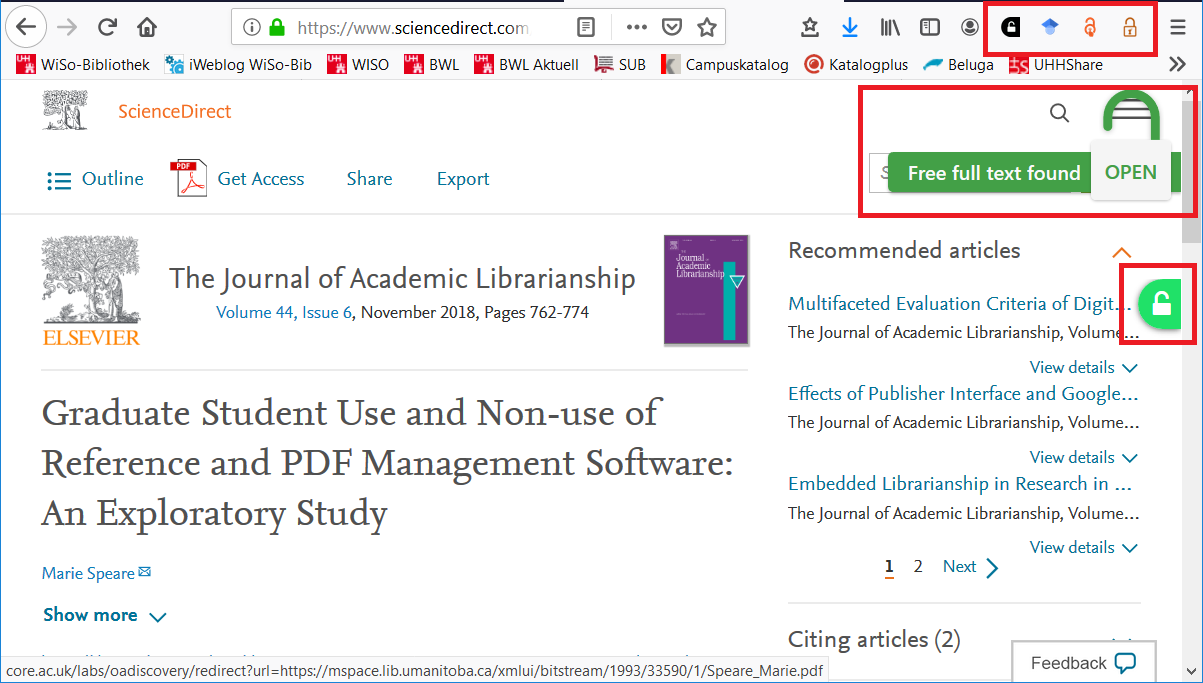Open the WISO bookmark
This screenshot has width=1203, height=683.
pyautogui.click(x=357, y=65)
